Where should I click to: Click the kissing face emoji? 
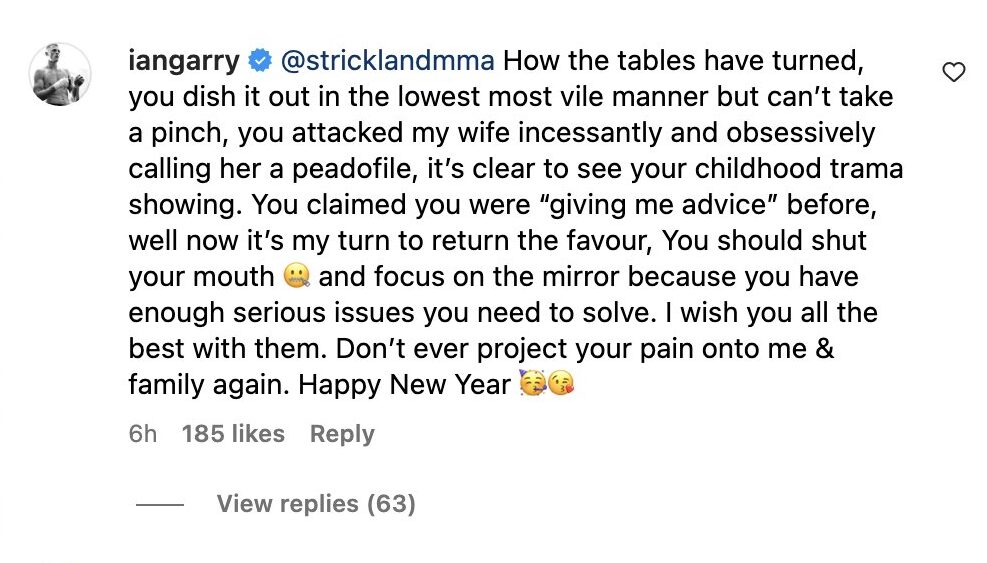[x=564, y=384]
